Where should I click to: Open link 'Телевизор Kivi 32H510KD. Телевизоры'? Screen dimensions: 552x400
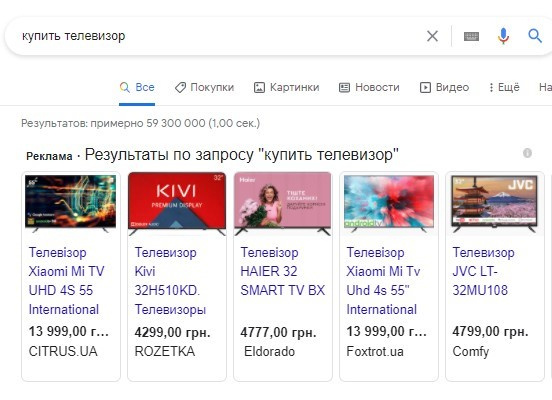click(170, 281)
